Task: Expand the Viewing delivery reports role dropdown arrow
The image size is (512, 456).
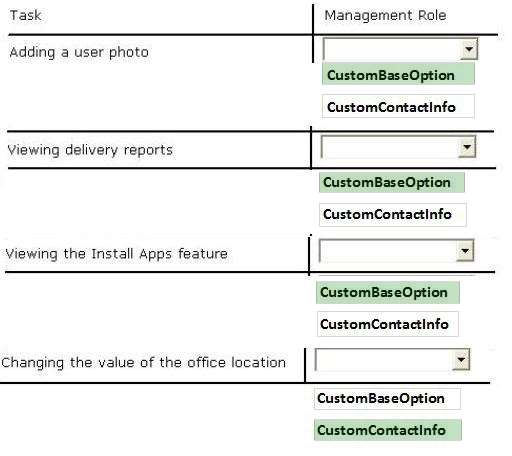Action: 467,147
